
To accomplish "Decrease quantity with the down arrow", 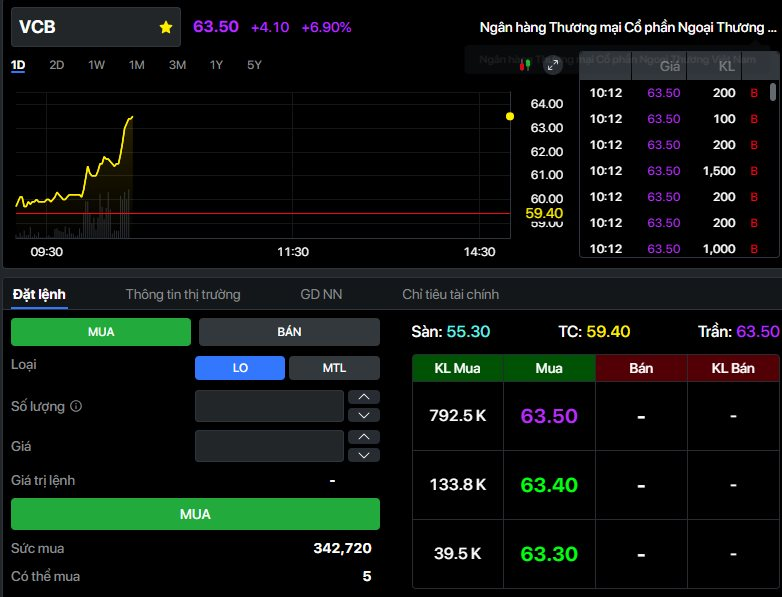I will [x=363, y=415].
